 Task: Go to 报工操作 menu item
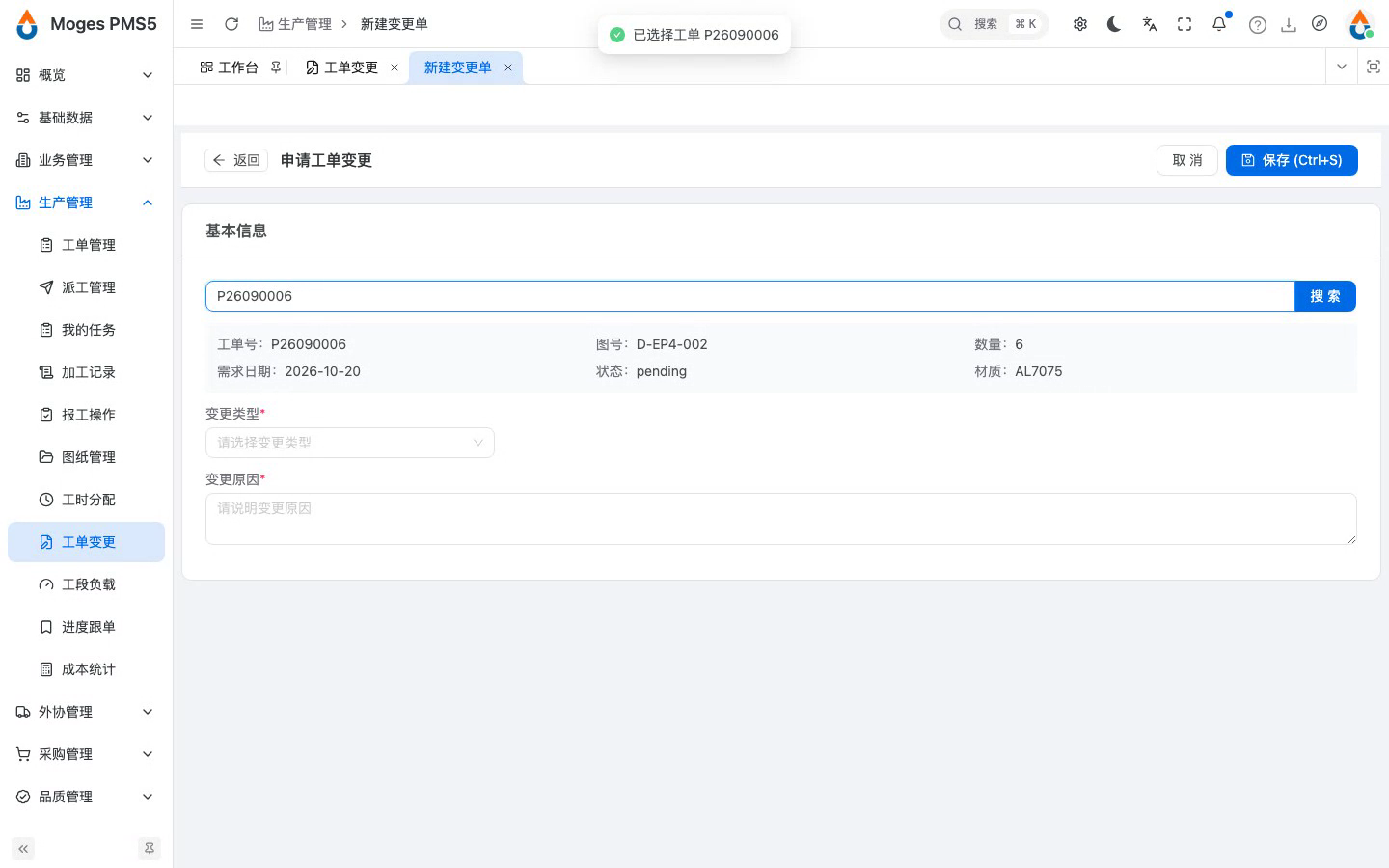click(86, 415)
